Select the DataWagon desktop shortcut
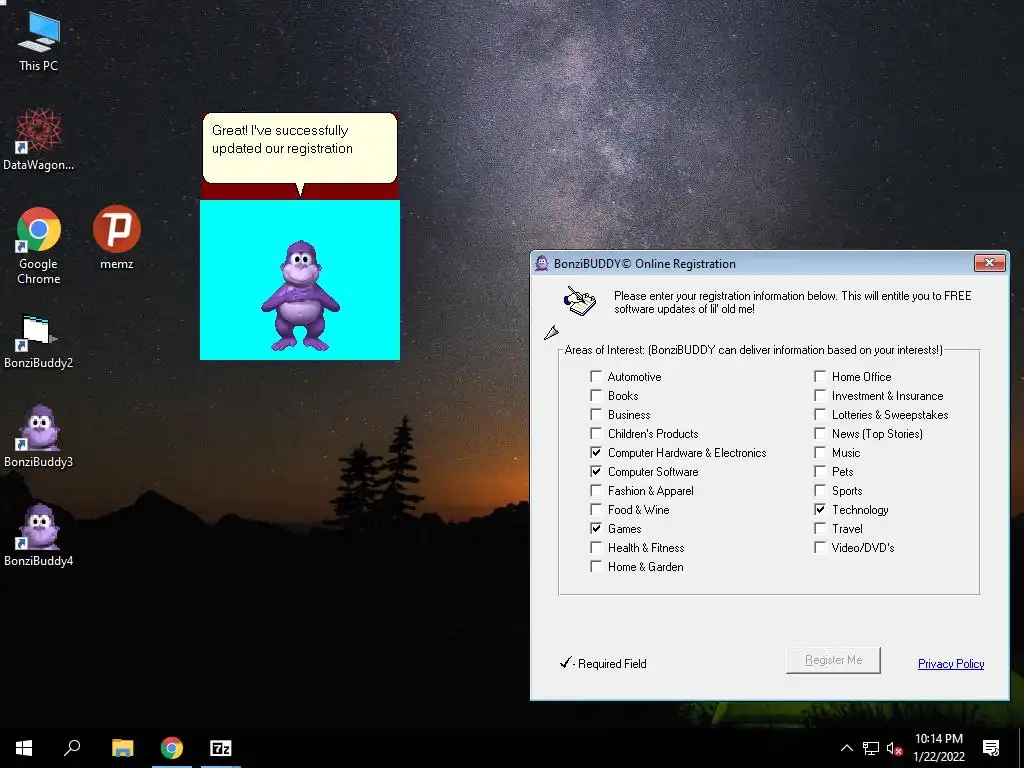The width and height of the screenshot is (1024, 768). tap(39, 139)
